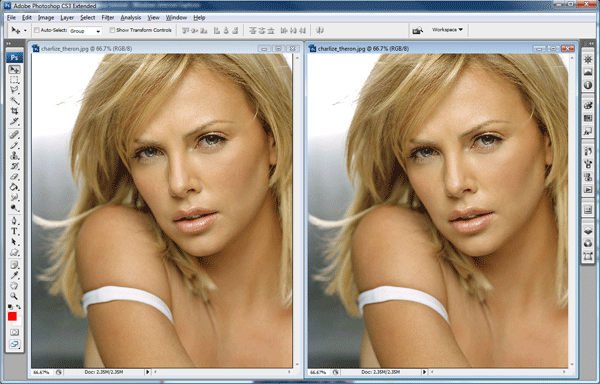Select the Crop tool
This screenshot has height=384, width=600.
15,111
